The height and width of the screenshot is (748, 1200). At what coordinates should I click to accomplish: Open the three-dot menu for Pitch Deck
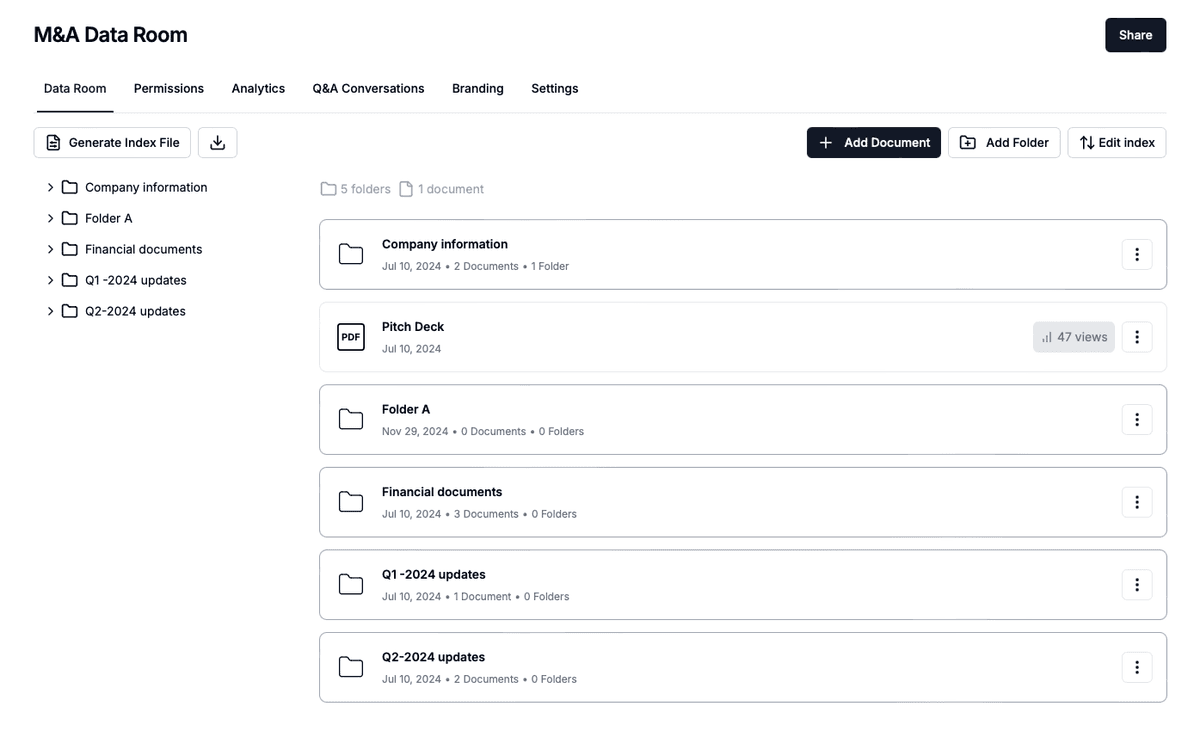1136,337
